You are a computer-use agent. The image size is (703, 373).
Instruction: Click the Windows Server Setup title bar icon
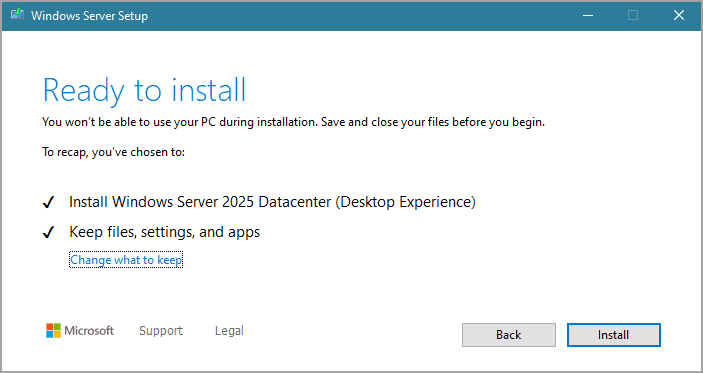click(17, 15)
